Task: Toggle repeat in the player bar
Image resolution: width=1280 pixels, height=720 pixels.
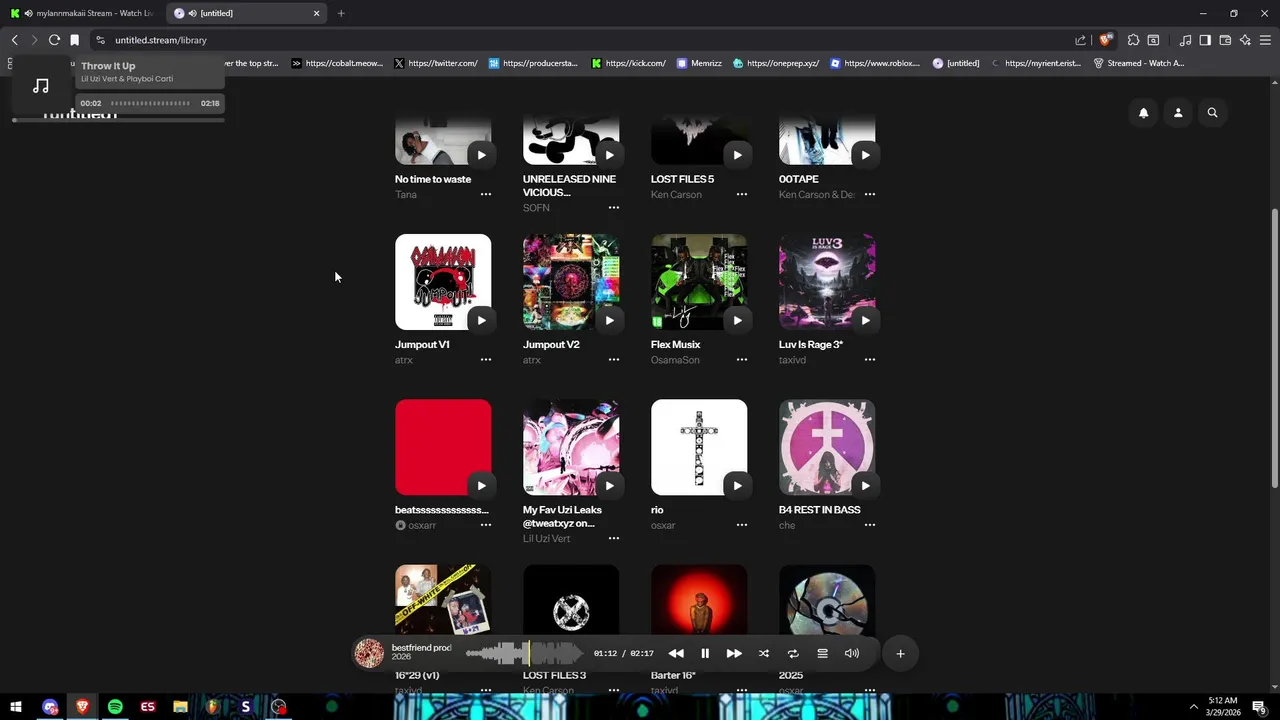Action: coord(793,653)
